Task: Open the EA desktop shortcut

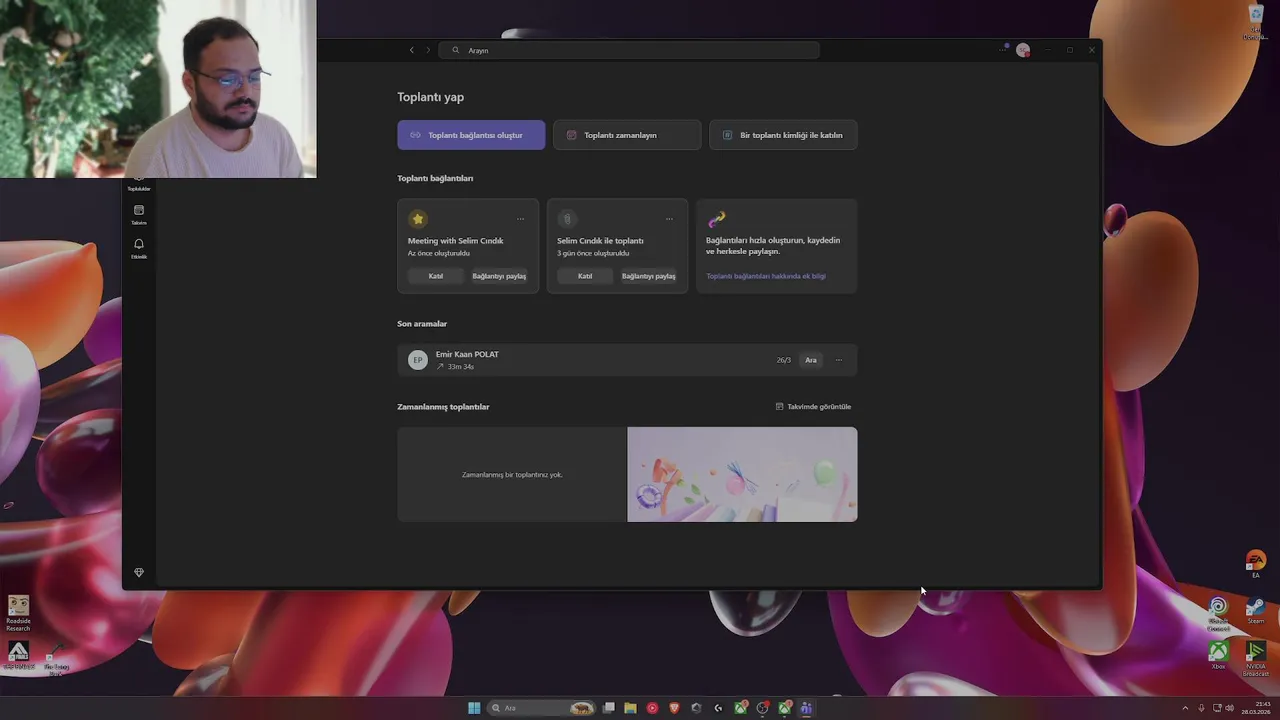Action: click(x=1256, y=564)
